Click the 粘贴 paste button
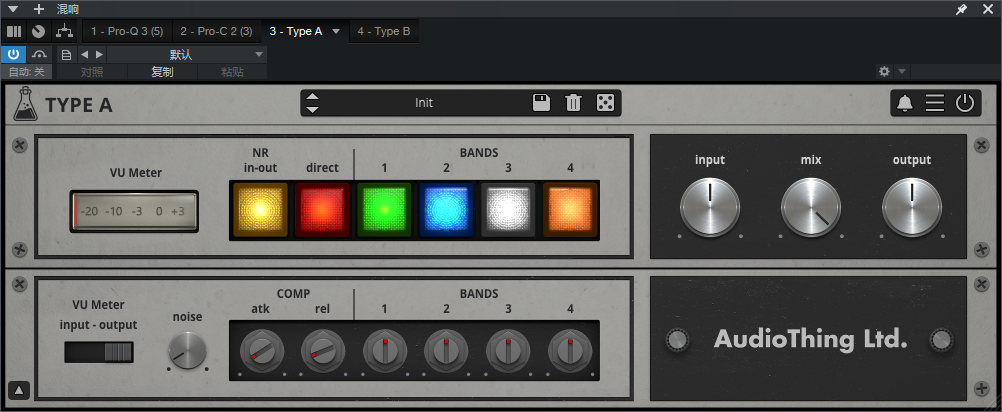The height and width of the screenshot is (412, 1002). point(233,72)
